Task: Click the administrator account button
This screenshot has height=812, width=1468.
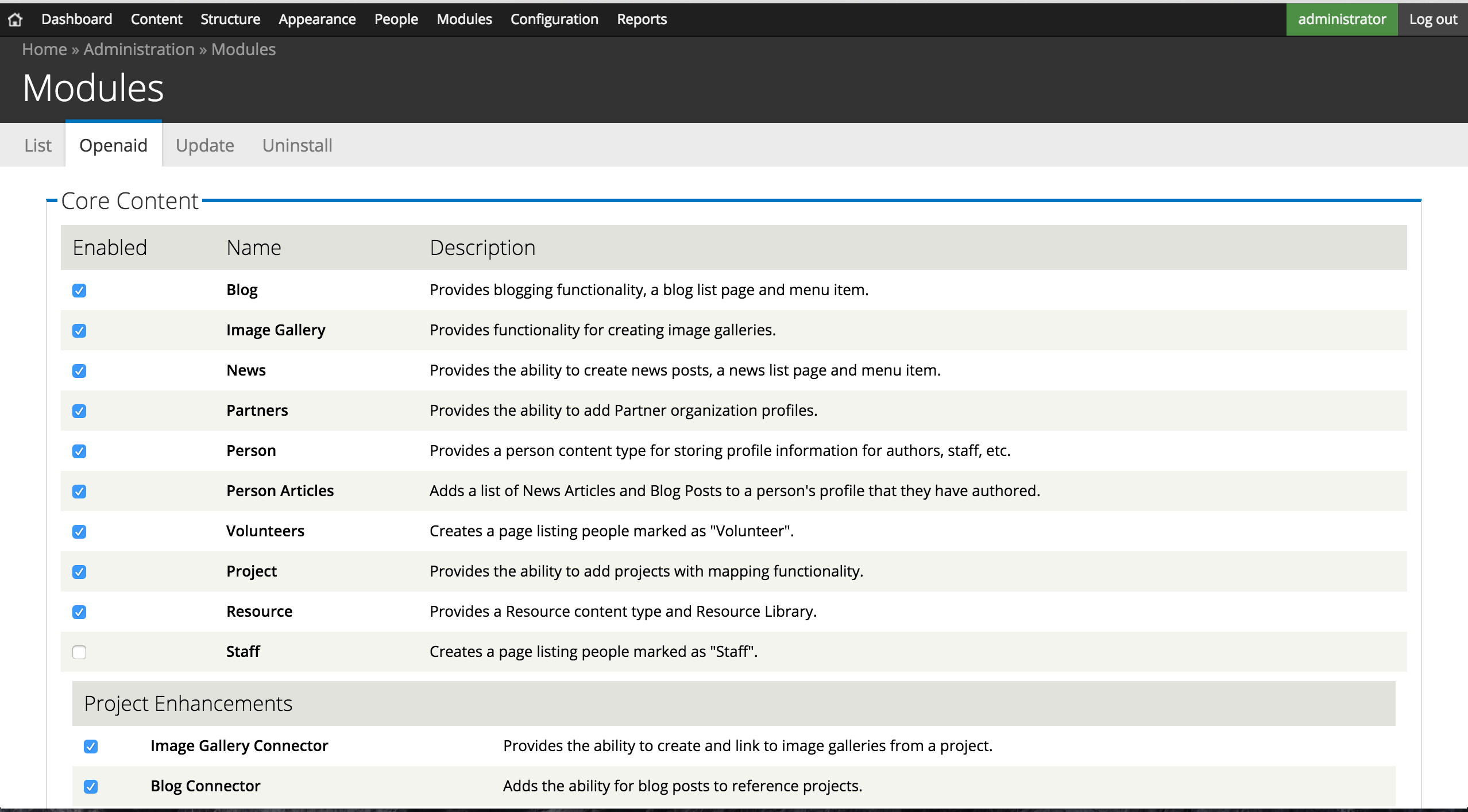Action: [x=1342, y=19]
